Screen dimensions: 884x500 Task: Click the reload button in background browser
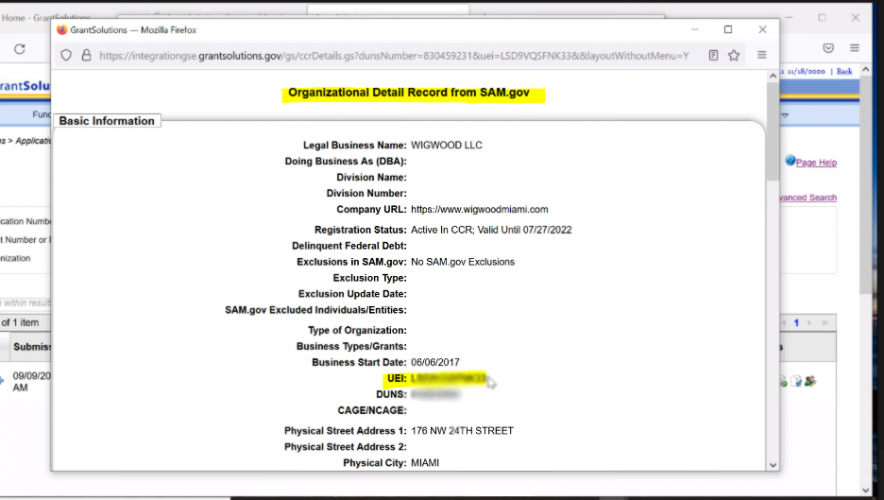(x=19, y=48)
